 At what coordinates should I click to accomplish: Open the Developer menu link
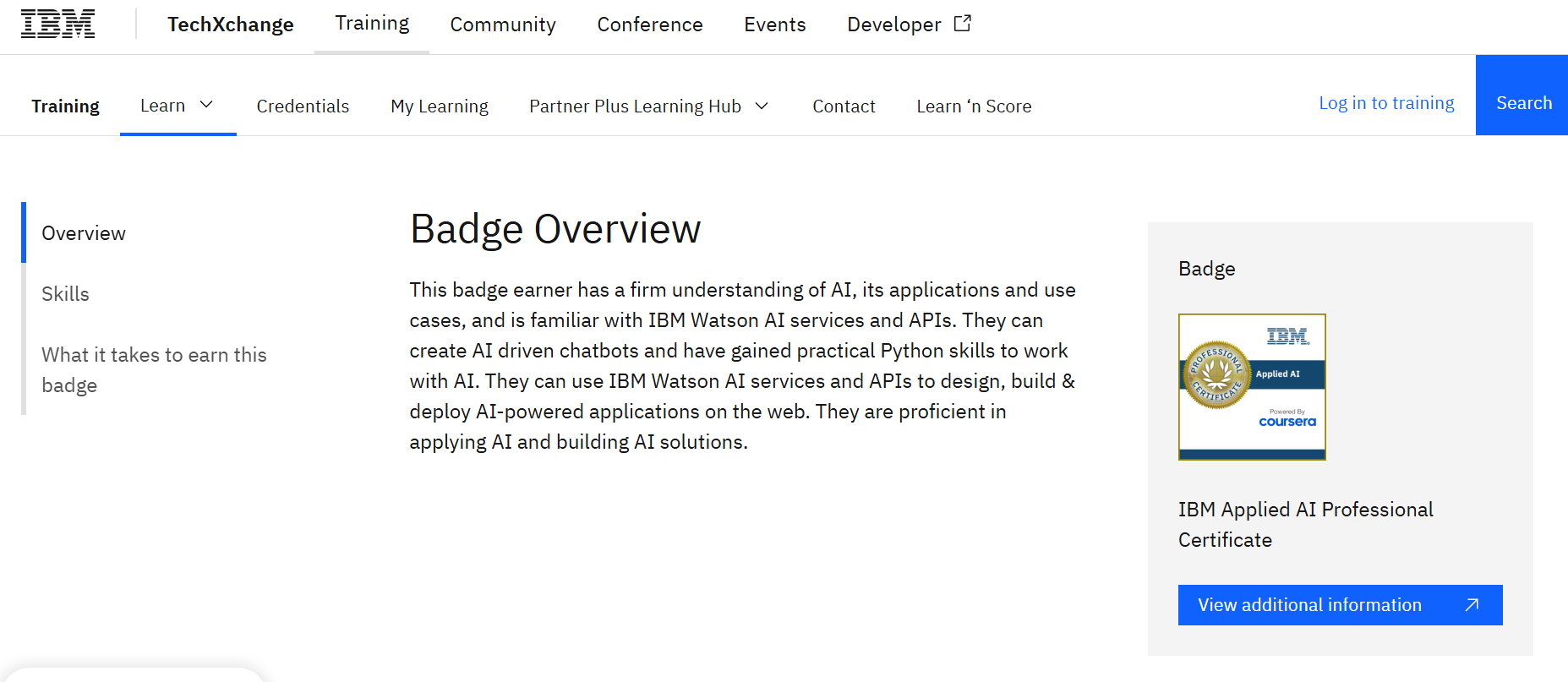coord(894,25)
